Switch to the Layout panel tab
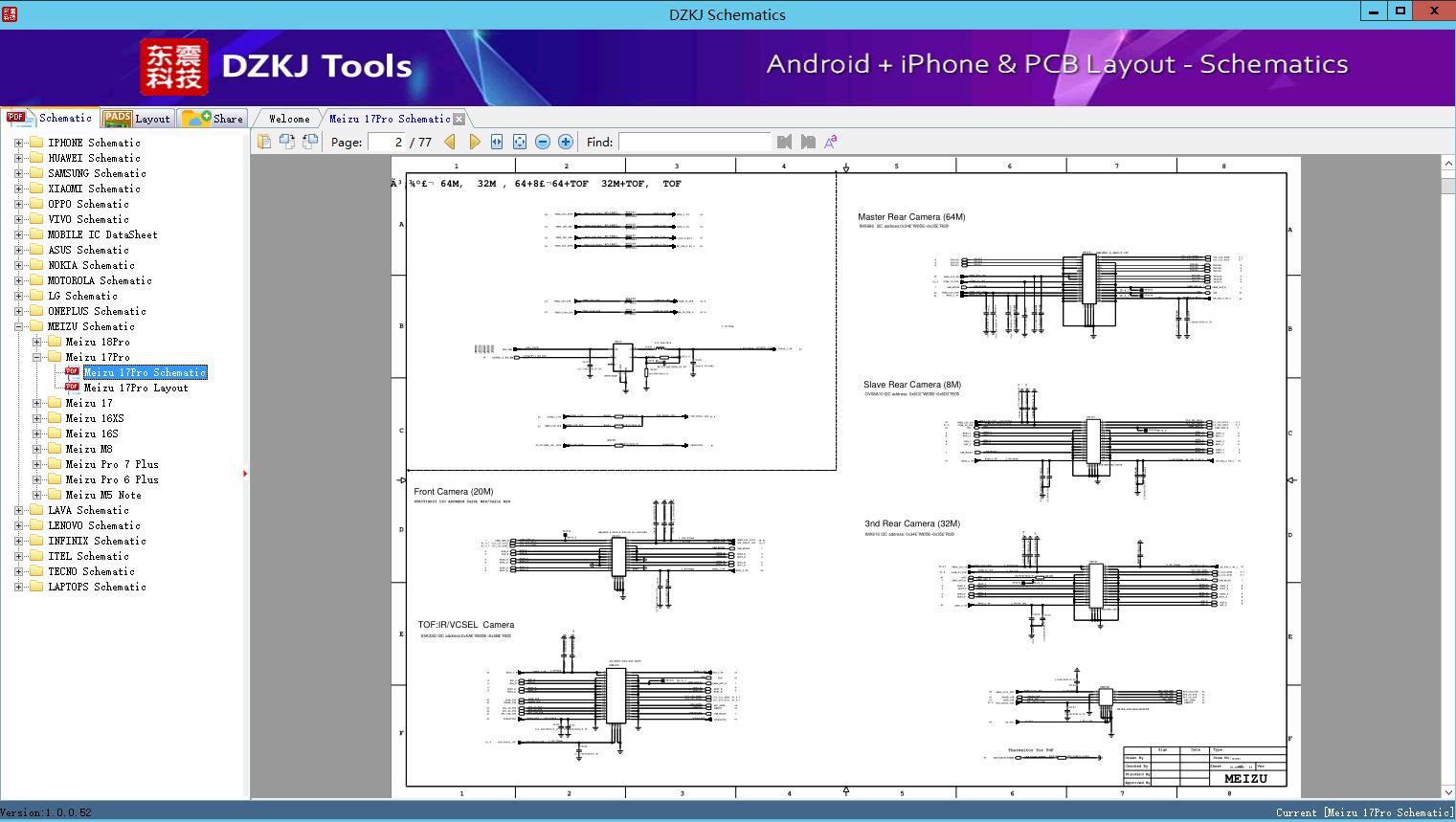Screen dimensions: 1456x822 (137, 119)
